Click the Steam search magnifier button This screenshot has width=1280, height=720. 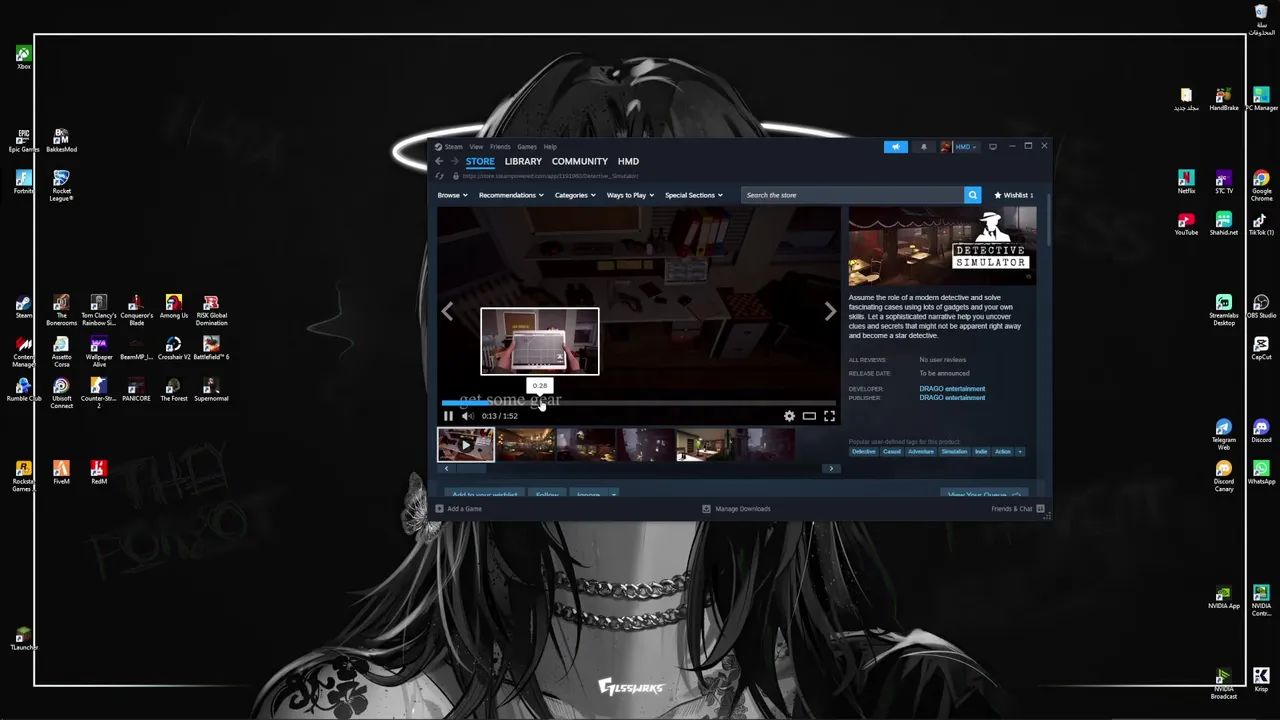coord(972,195)
